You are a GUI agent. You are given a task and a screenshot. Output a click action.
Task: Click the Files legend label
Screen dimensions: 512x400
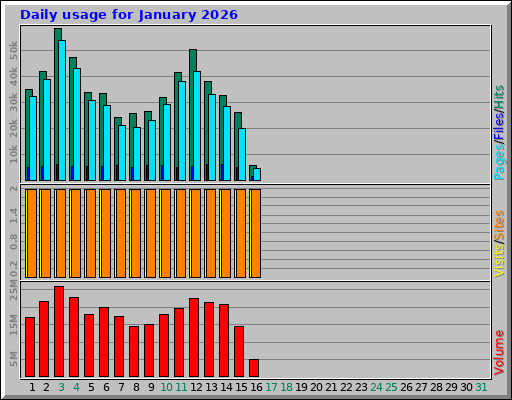point(499,127)
